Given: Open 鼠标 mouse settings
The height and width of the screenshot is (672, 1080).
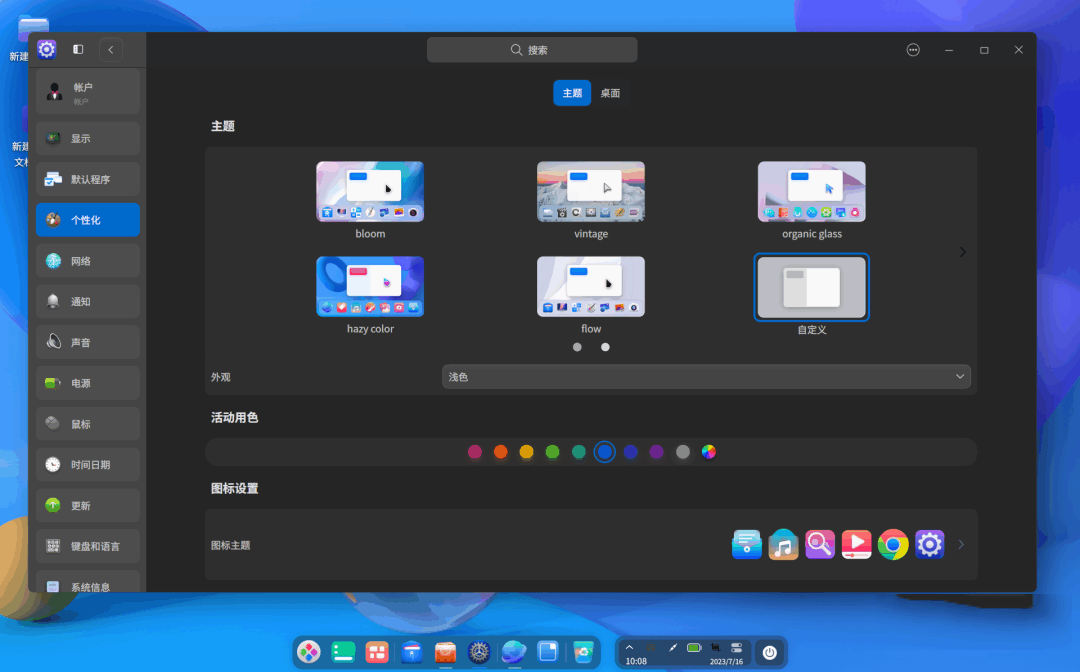Looking at the screenshot, I should tap(87, 424).
